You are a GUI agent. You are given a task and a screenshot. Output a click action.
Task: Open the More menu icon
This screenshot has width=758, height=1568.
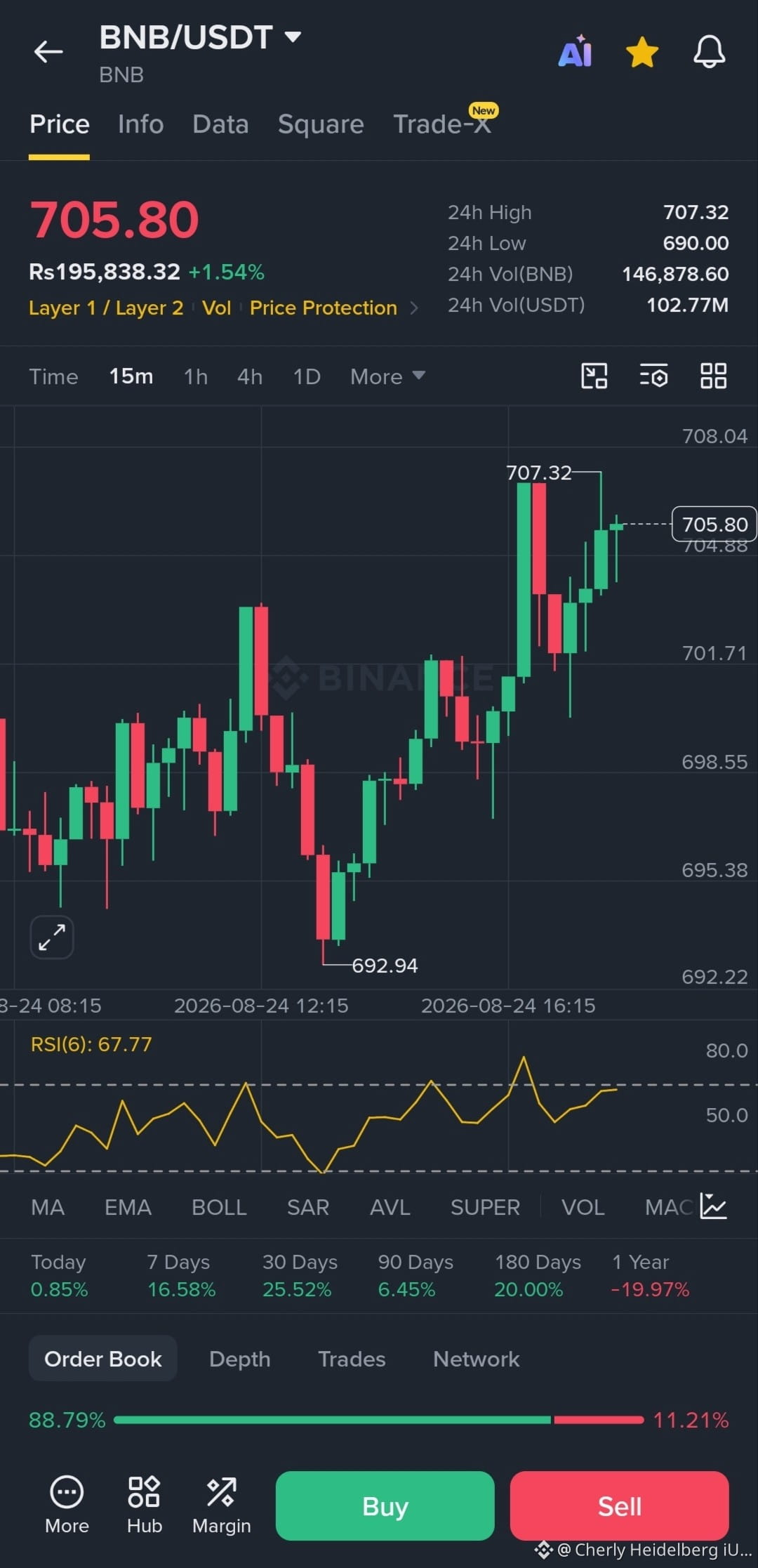tap(67, 1505)
